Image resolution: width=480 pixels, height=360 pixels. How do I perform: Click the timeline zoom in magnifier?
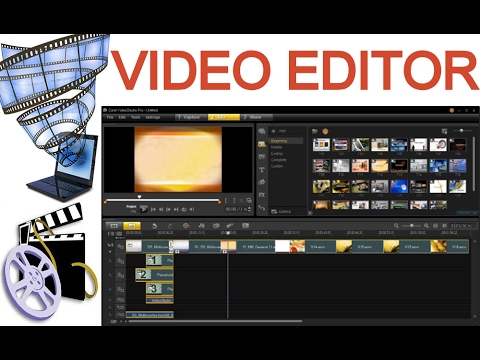tap(426, 226)
